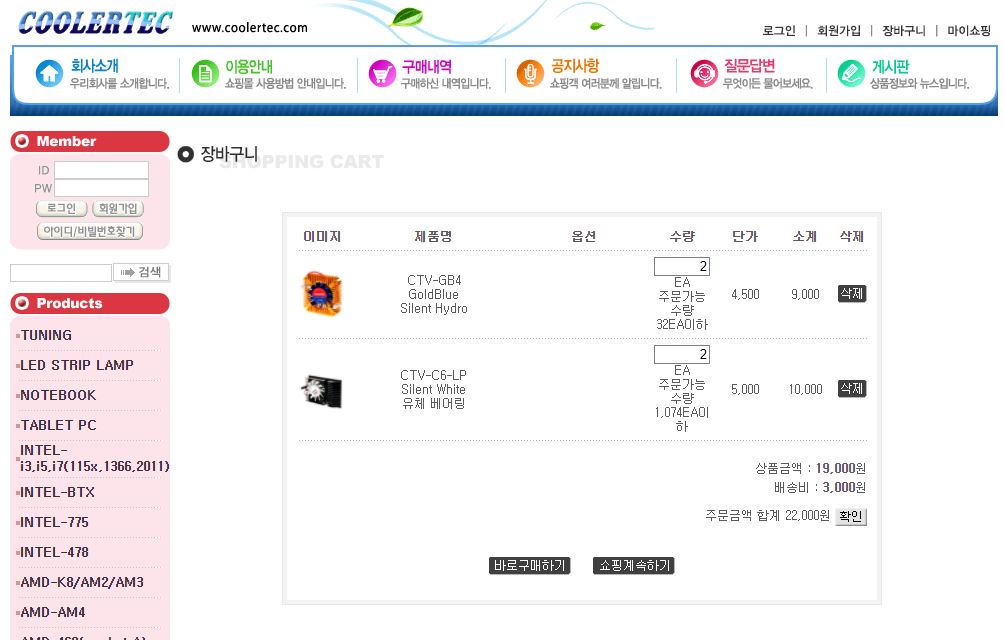
Task: Click the 확인 confirm button
Action: (x=850, y=516)
